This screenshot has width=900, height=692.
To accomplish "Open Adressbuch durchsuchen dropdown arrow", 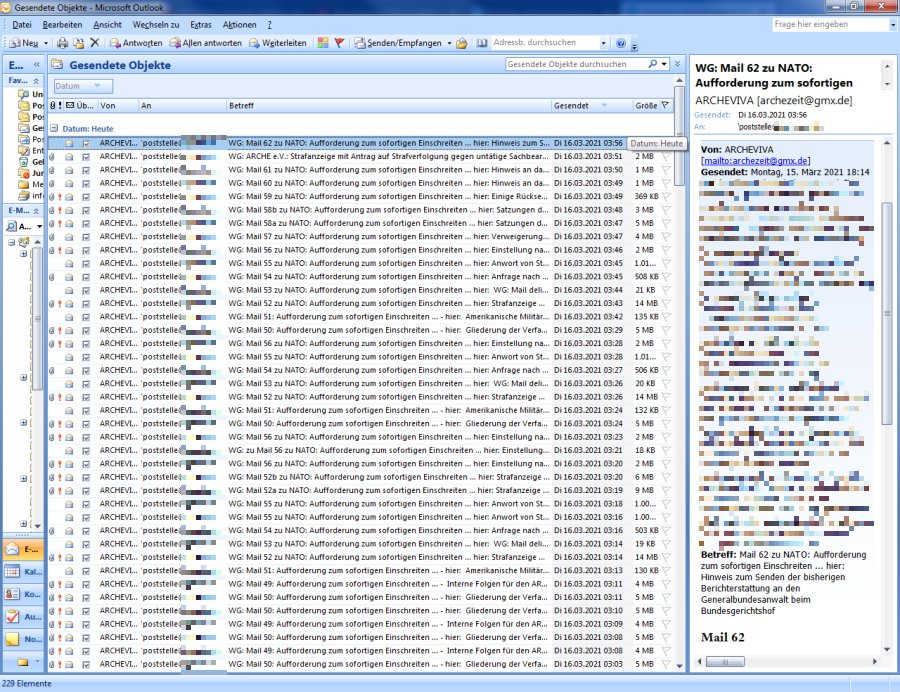I will pos(603,43).
